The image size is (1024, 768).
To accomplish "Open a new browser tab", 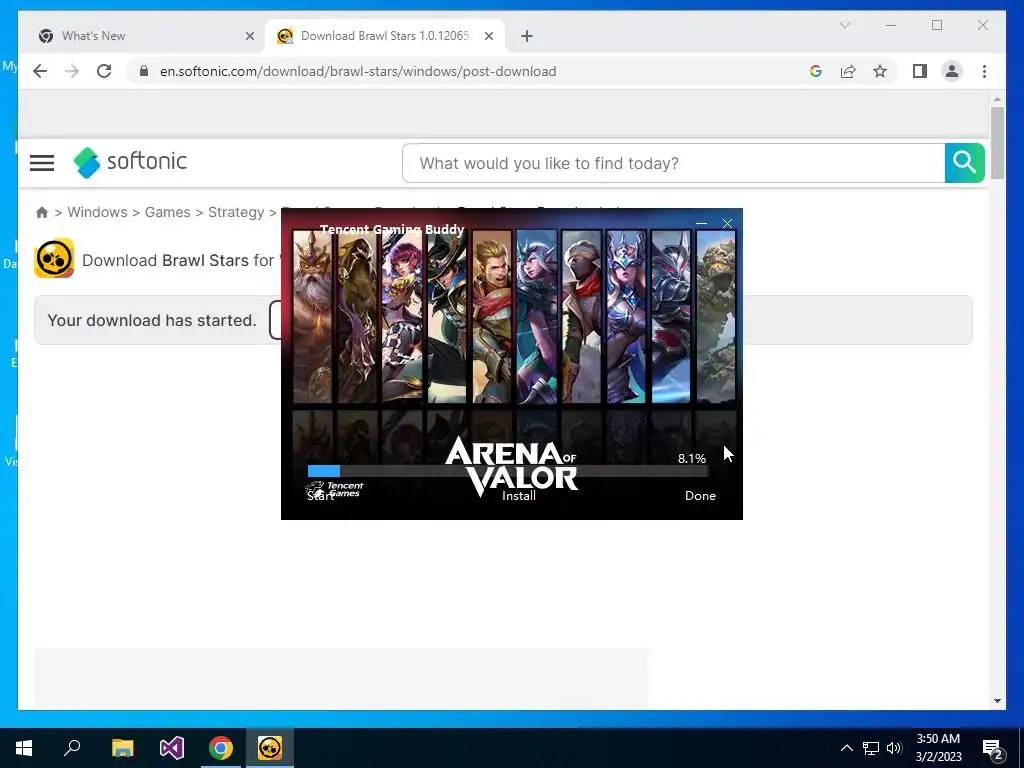I will click(527, 36).
